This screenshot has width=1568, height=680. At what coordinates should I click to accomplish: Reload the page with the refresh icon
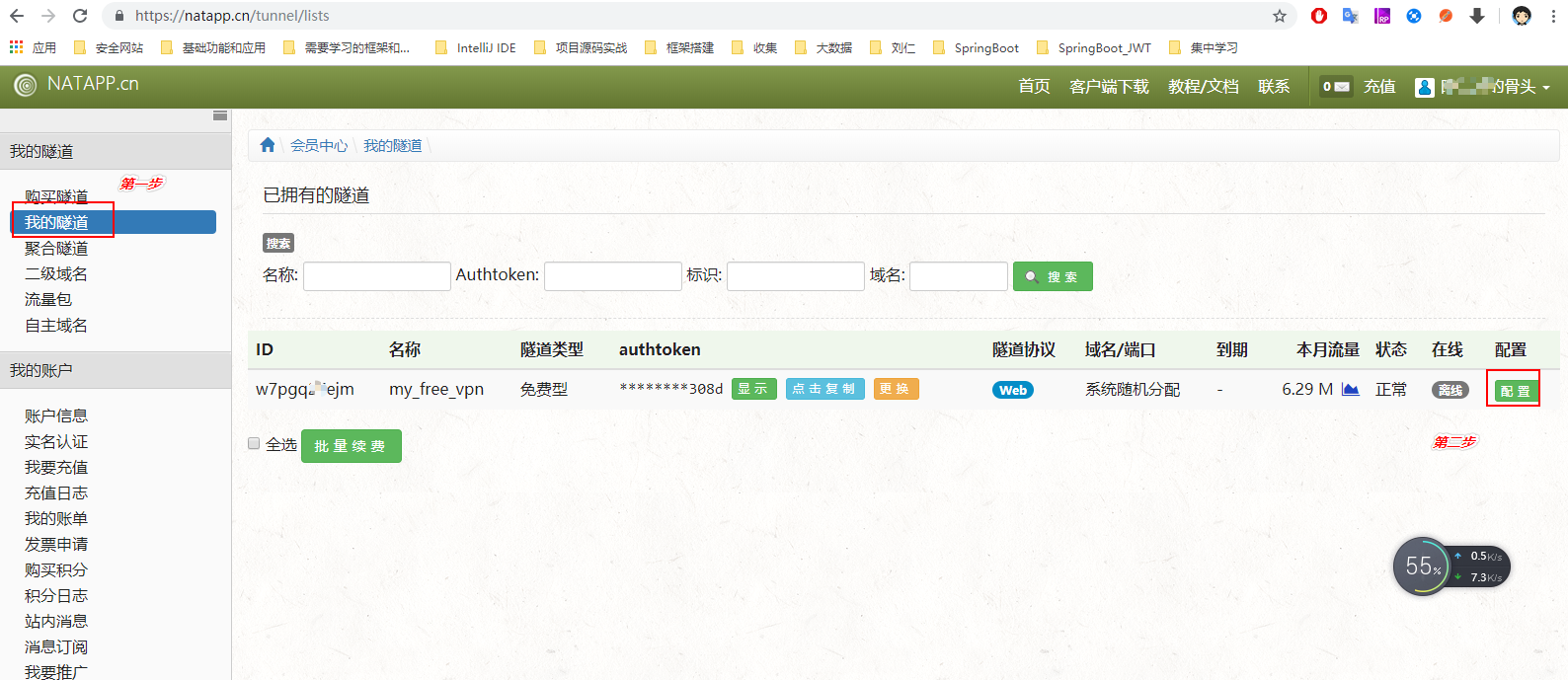point(80,16)
